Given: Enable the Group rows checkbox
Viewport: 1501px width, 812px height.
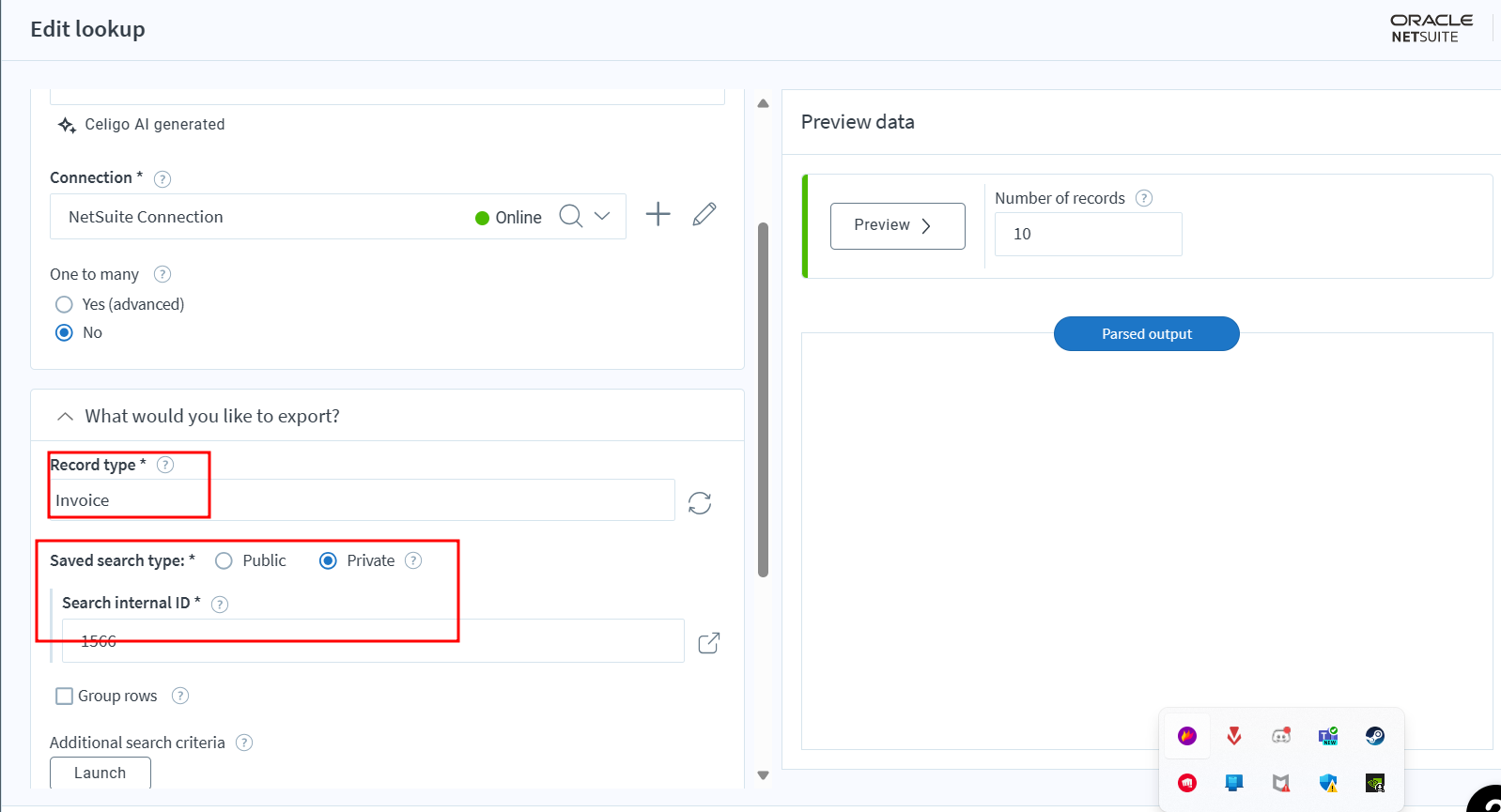Looking at the screenshot, I should coord(65,696).
